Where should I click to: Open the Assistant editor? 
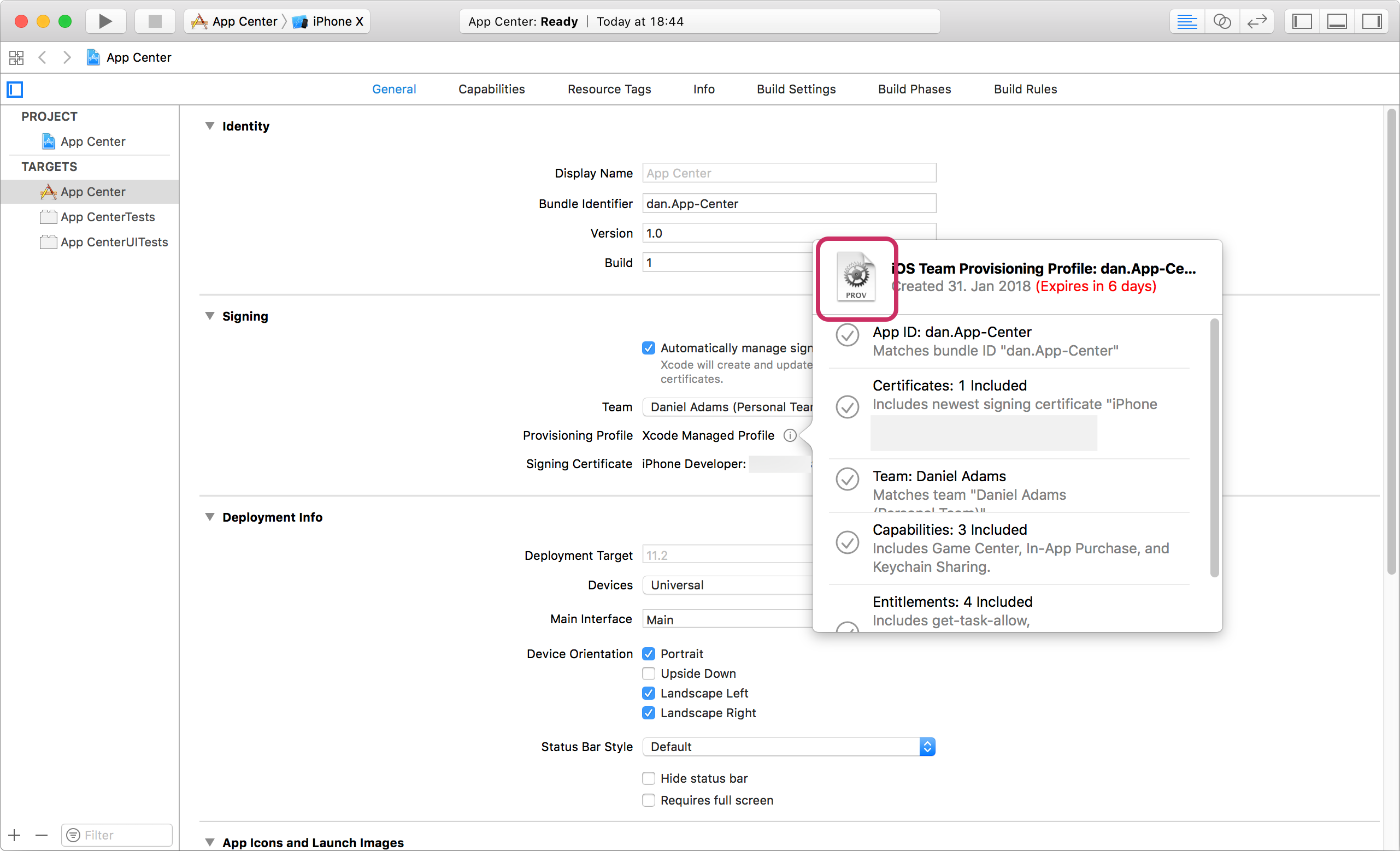(1222, 22)
